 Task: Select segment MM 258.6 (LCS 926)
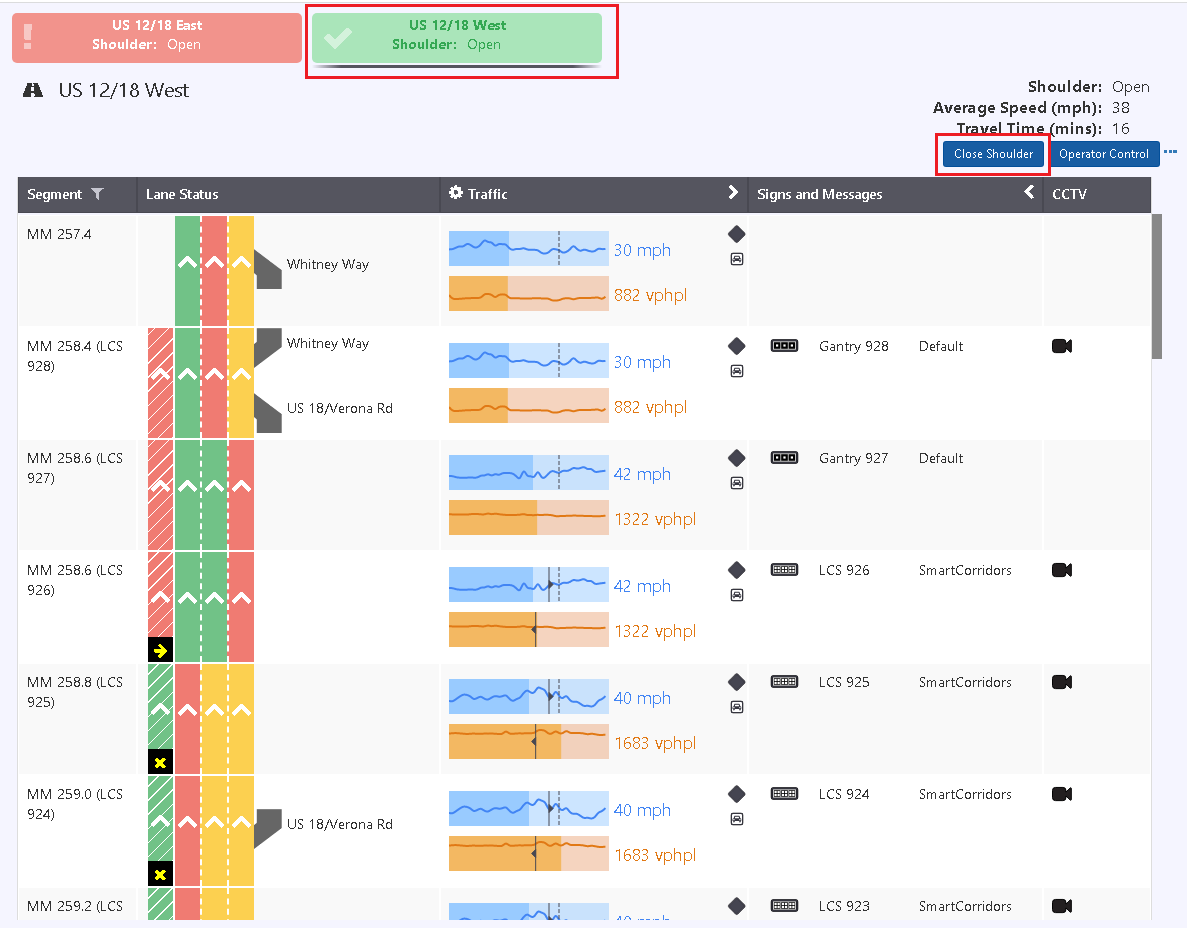pos(74,580)
